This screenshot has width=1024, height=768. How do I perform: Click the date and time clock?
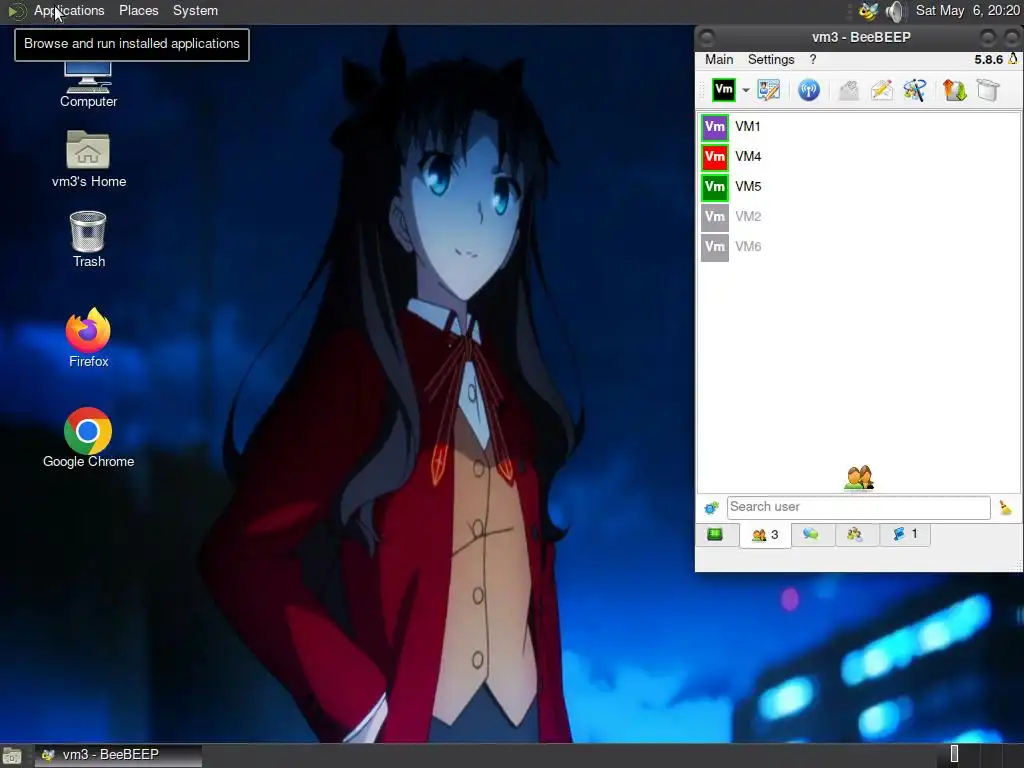coord(967,10)
